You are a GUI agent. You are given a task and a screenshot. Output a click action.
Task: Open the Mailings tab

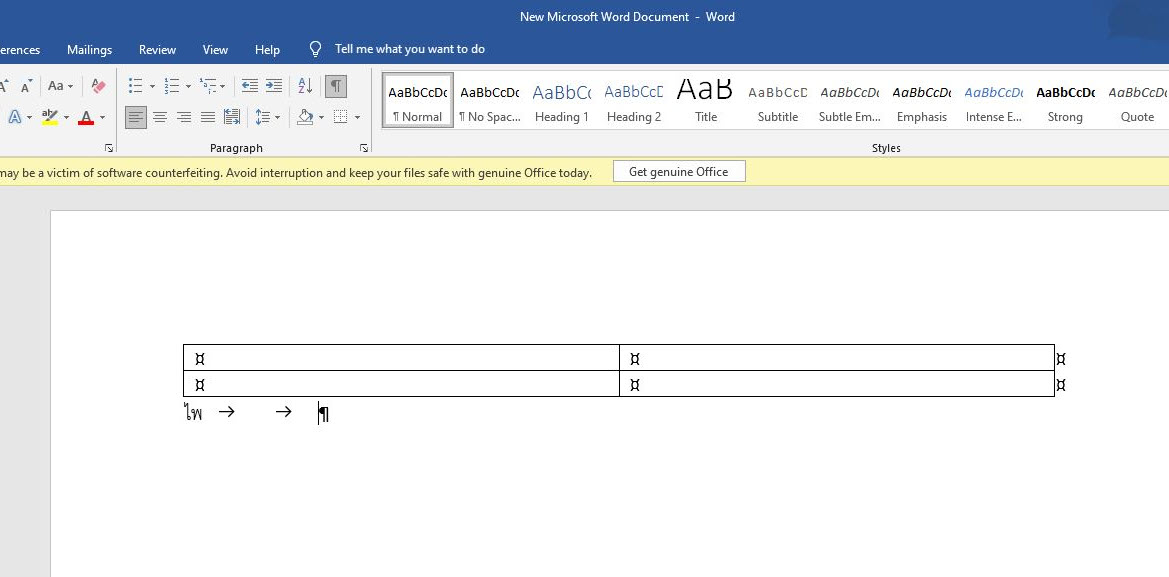tap(89, 49)
